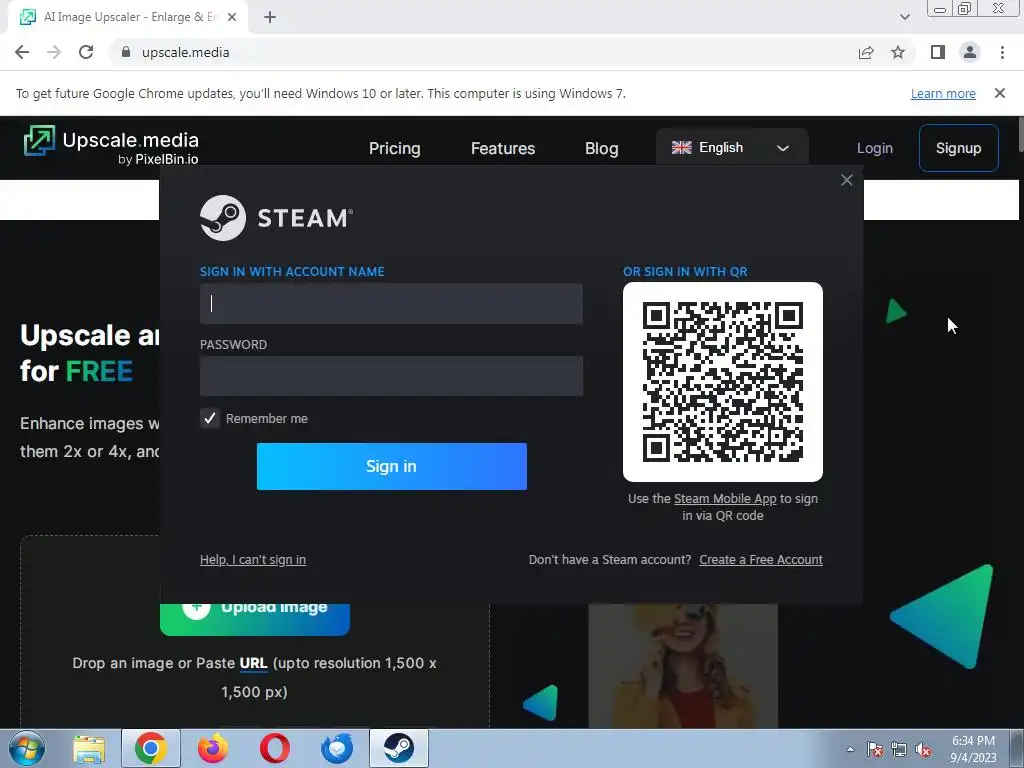
Task: Open the clock showing 6:34 PM
Action: coord(973,749)
